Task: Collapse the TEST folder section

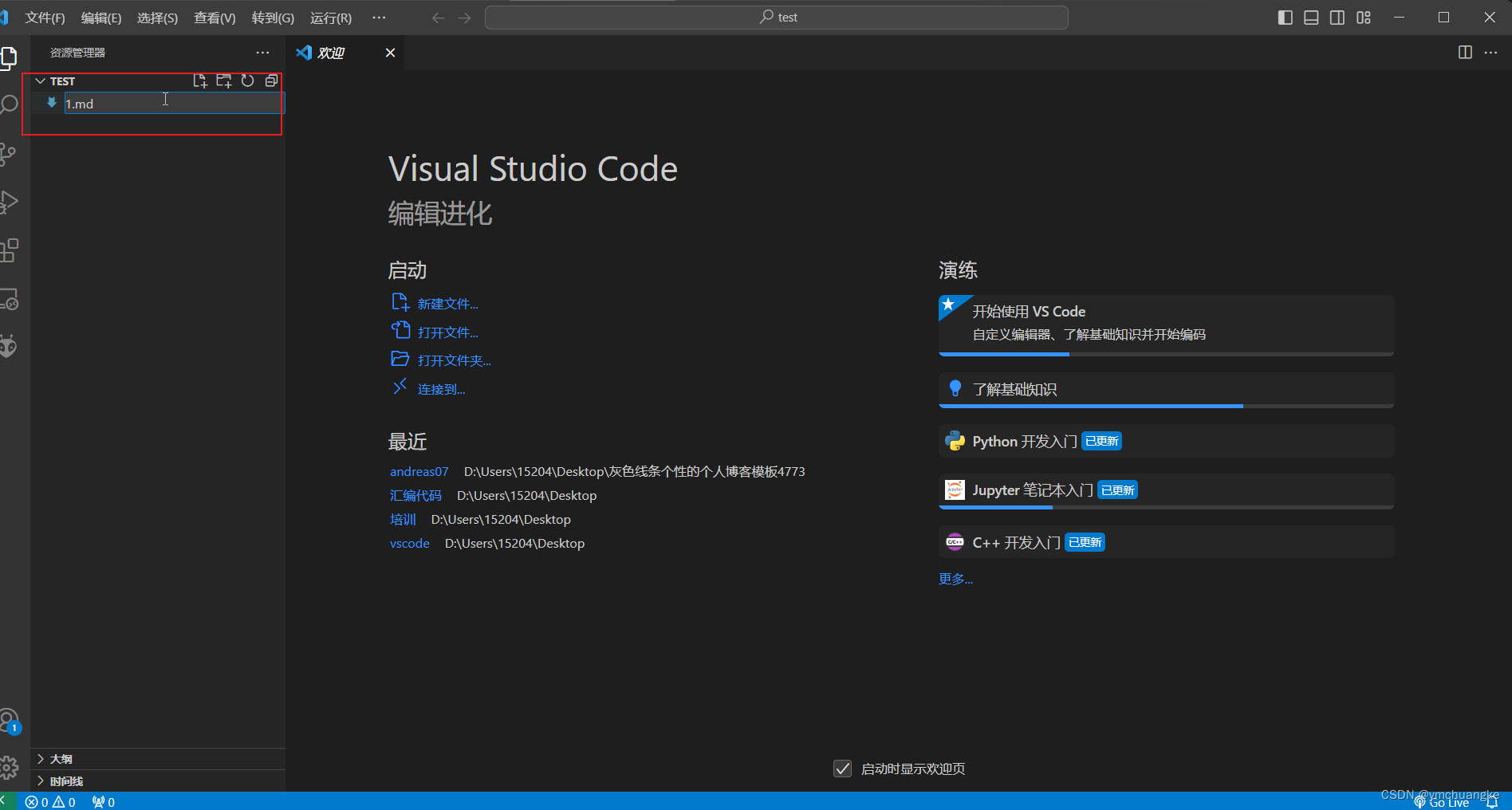Action: point(40,81)
